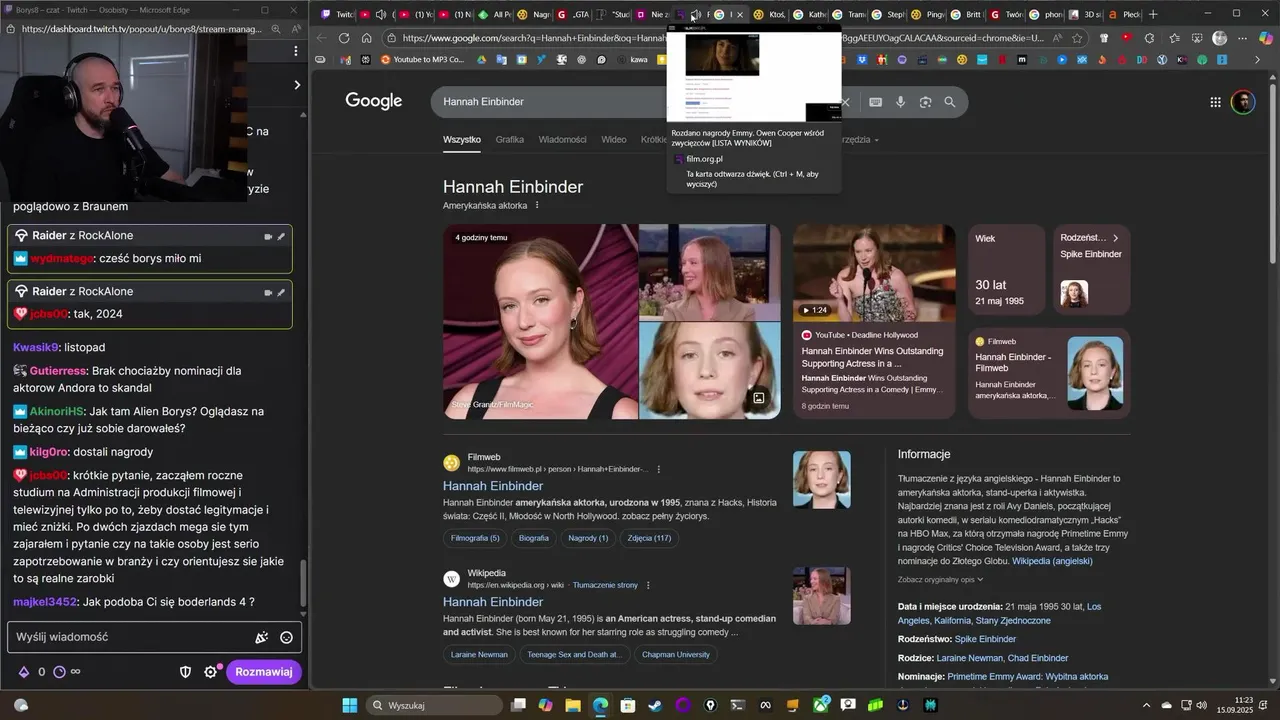The width and height of the screenshot is (1280, 720).
Task: Open Twitch chat window options menu
Action: click(295, 50)
